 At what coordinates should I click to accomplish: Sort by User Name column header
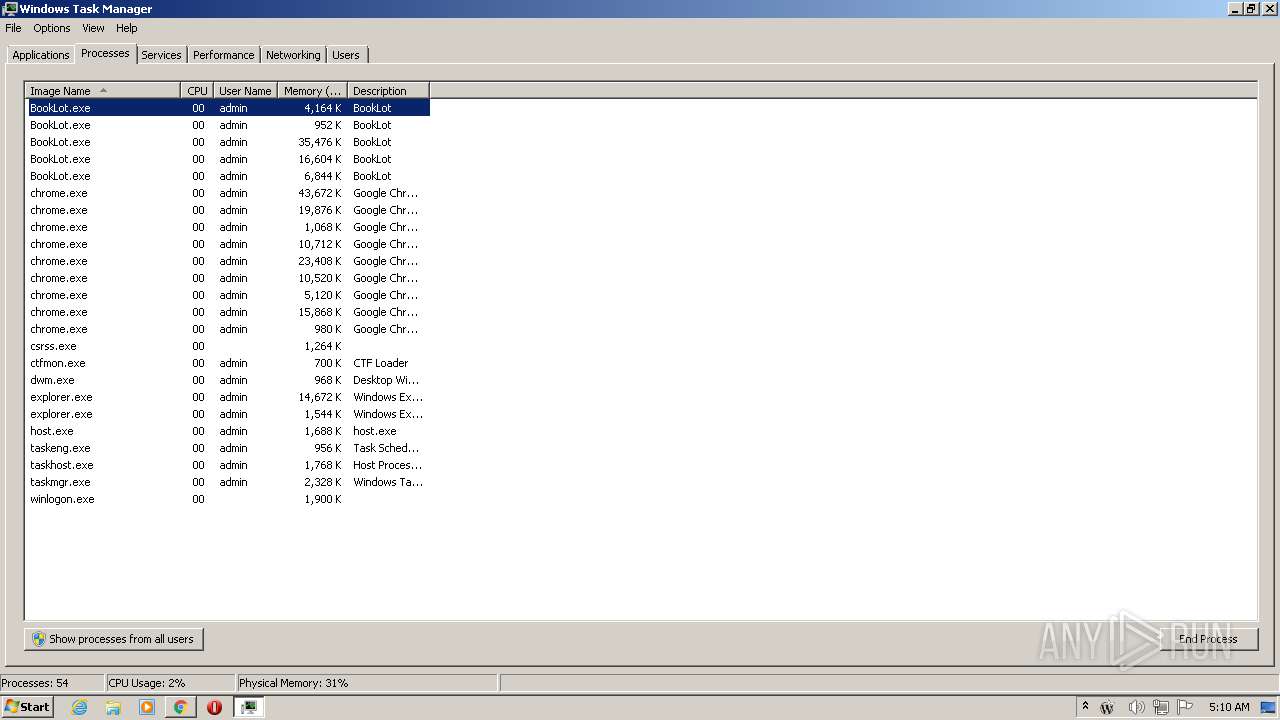pos(245,91)
